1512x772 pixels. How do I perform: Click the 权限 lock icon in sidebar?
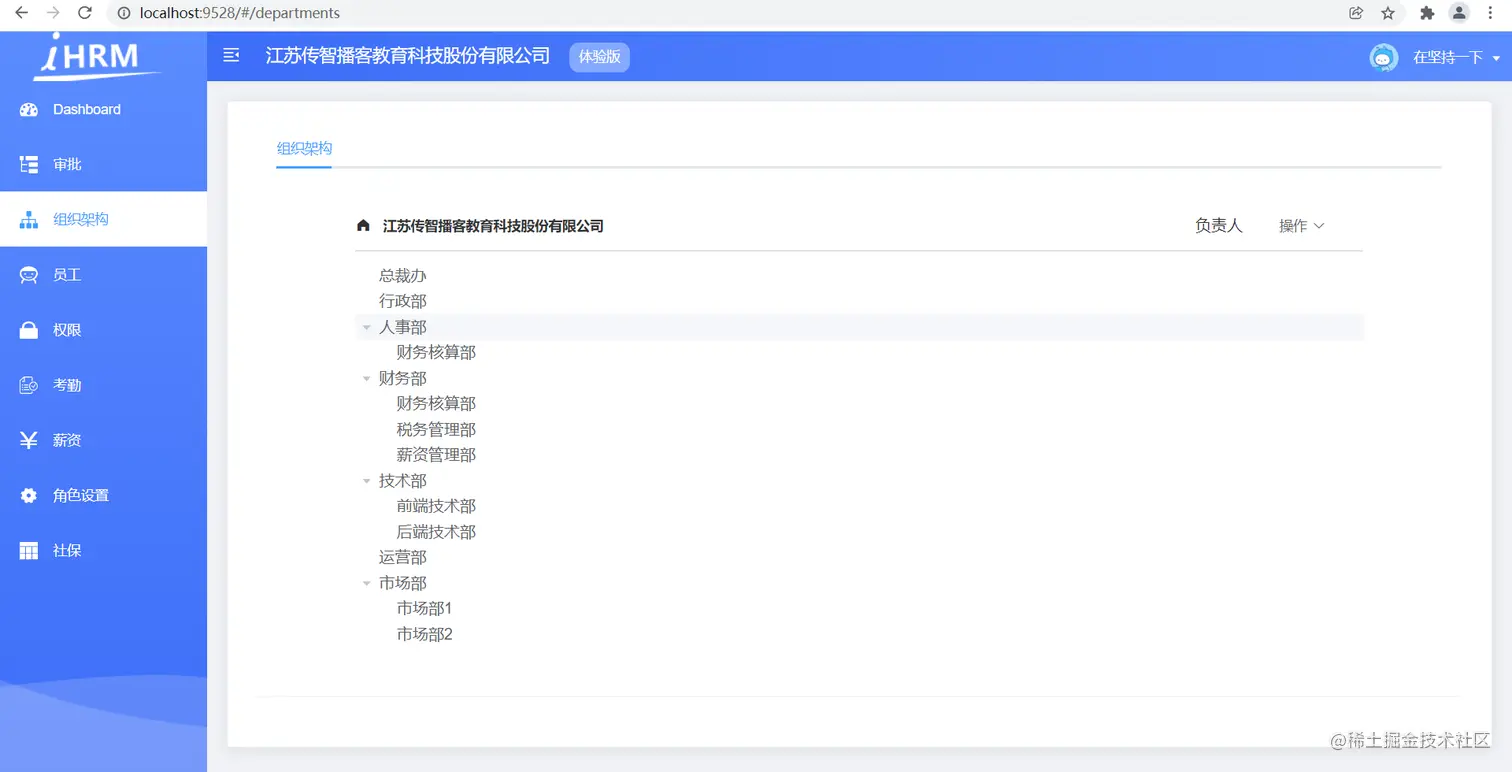pyautogui.click(x=29, y=330)
